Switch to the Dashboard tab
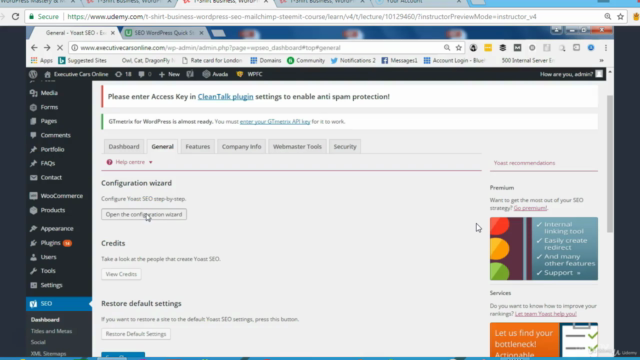The image size is (640, 360). [124, 146]
